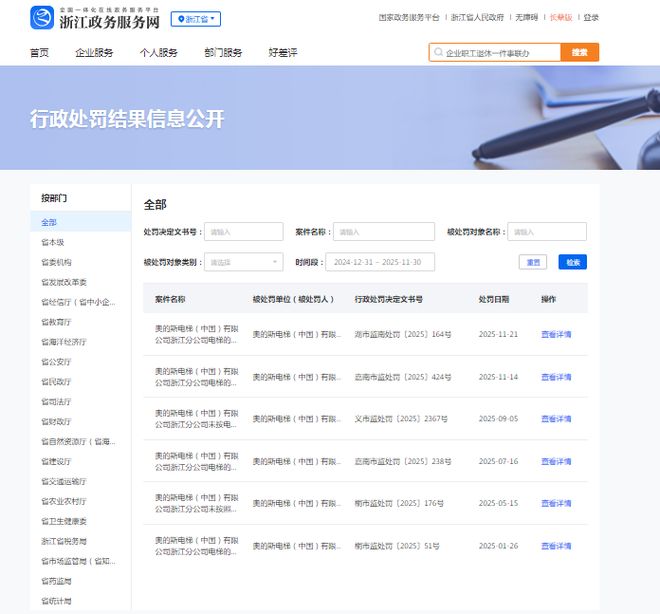Open 查看详情 for 义市监处罚 2367号
The width and height of the screenshot is (660, 614).
click(x=556, y=419)
